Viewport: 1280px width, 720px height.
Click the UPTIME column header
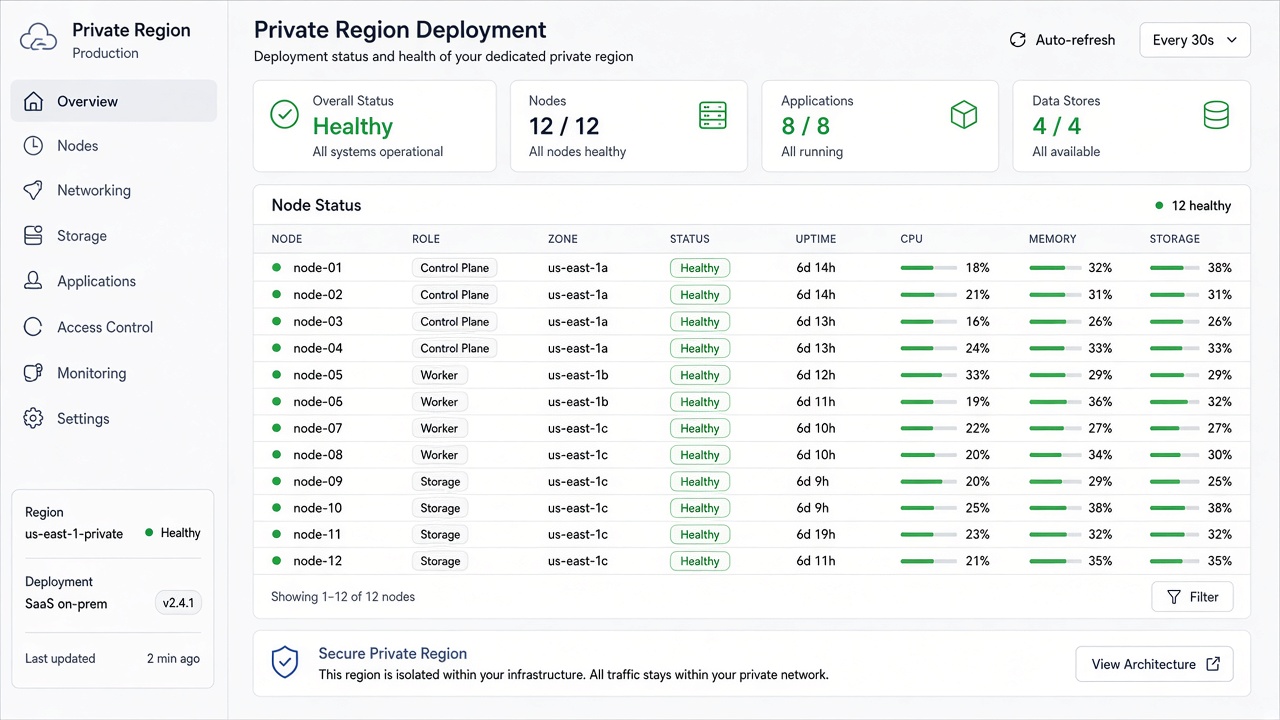(x=816, y=239)
